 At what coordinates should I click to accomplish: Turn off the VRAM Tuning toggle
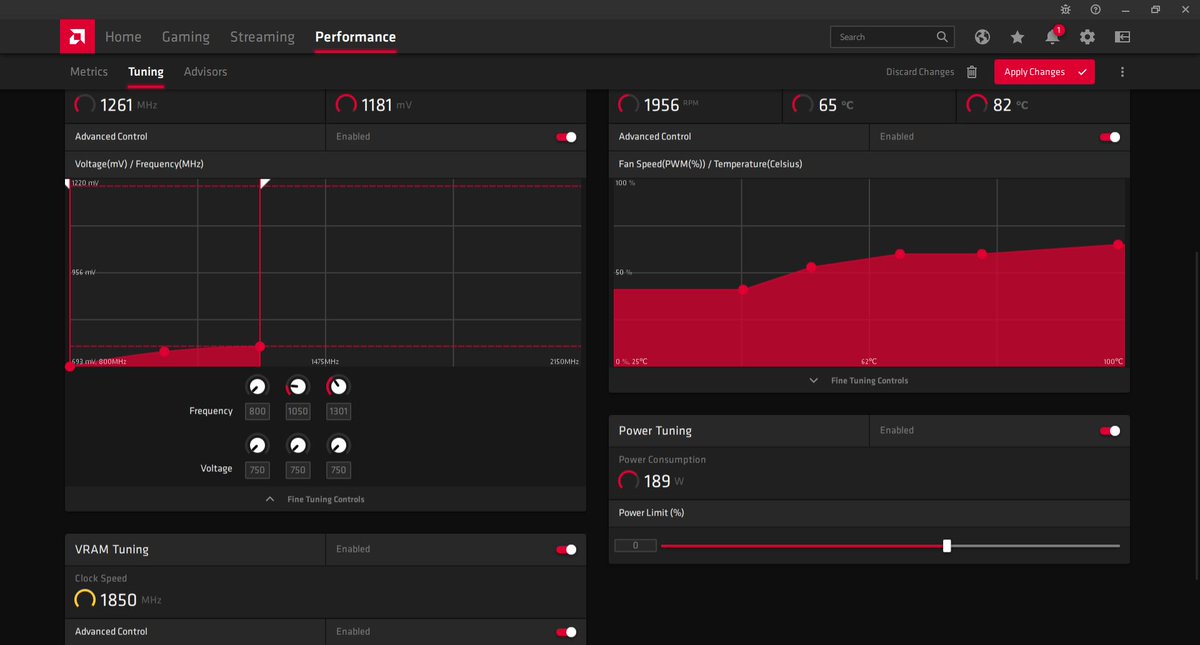(x=566, y=549)
